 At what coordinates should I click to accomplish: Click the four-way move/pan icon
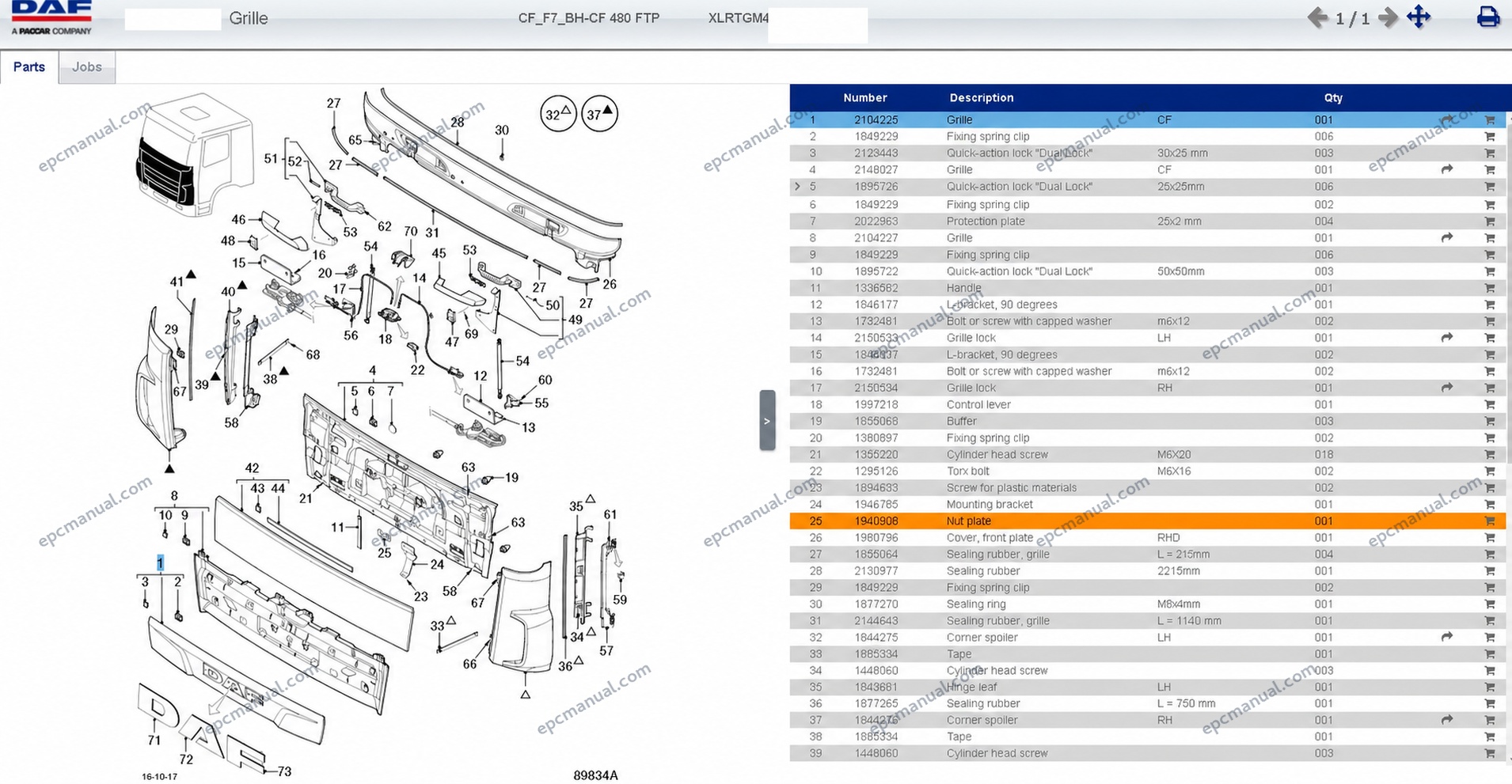tap(1419, 17)
